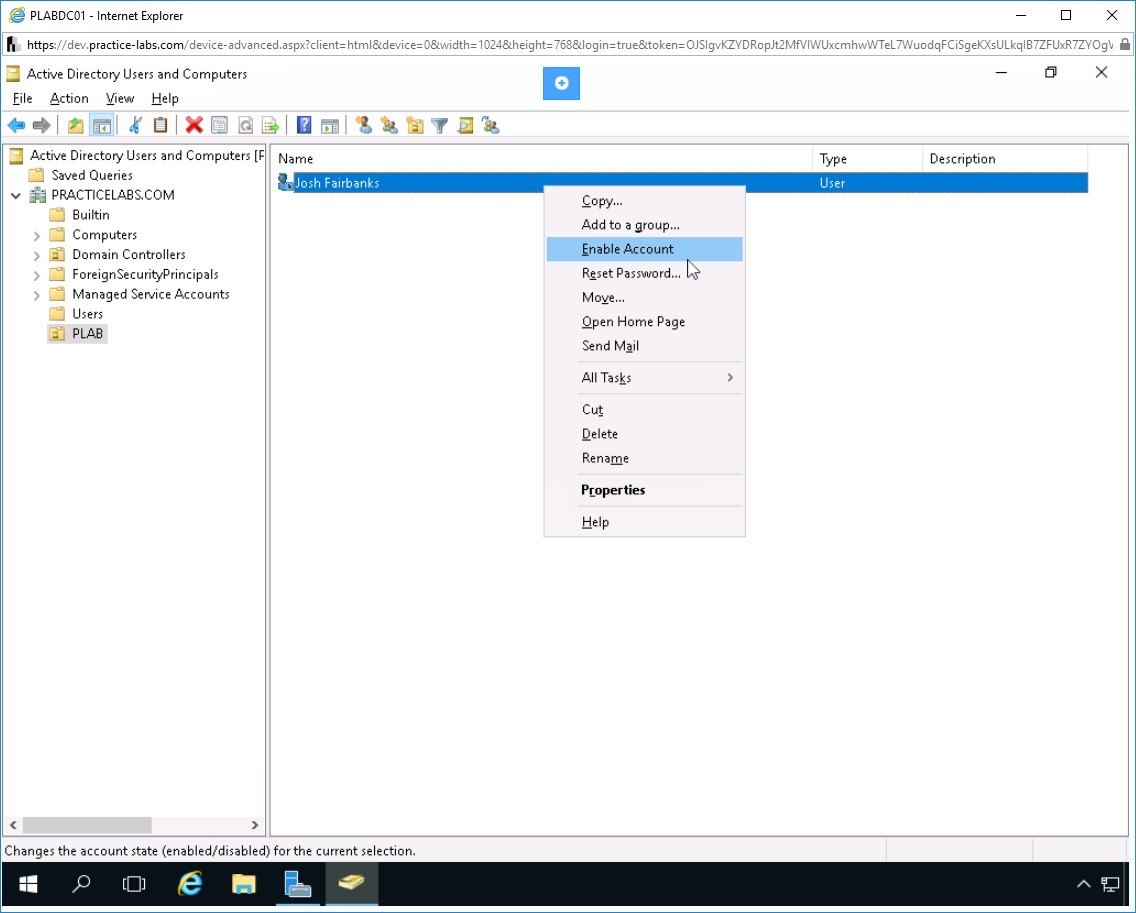Expand the Domain Controllers node

click(x=36, y=254)
